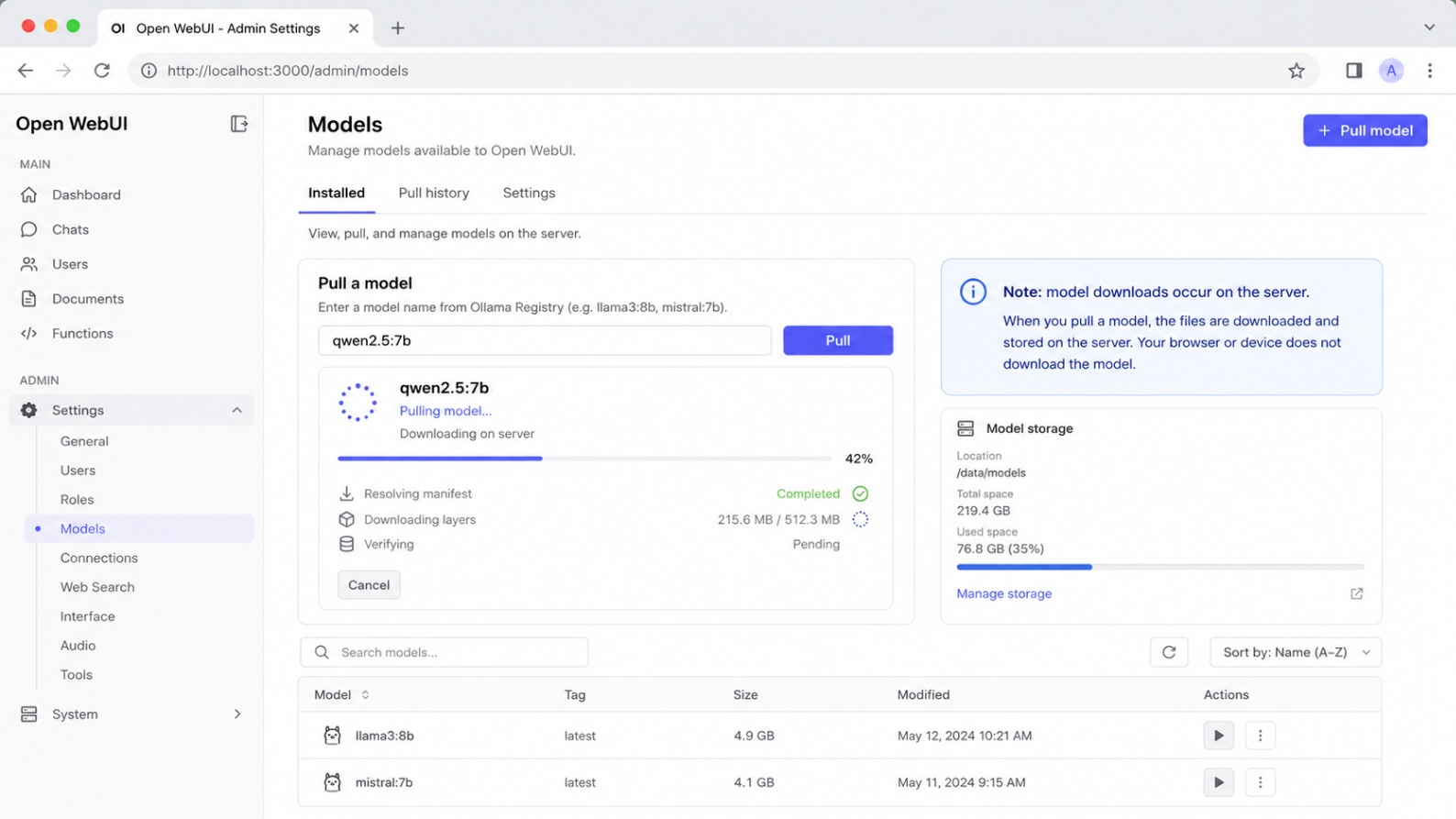The height and width of the screenshot is (819, 1456).
Task: Open the browser three-dot menu
Action: (x=1429, y=71)
